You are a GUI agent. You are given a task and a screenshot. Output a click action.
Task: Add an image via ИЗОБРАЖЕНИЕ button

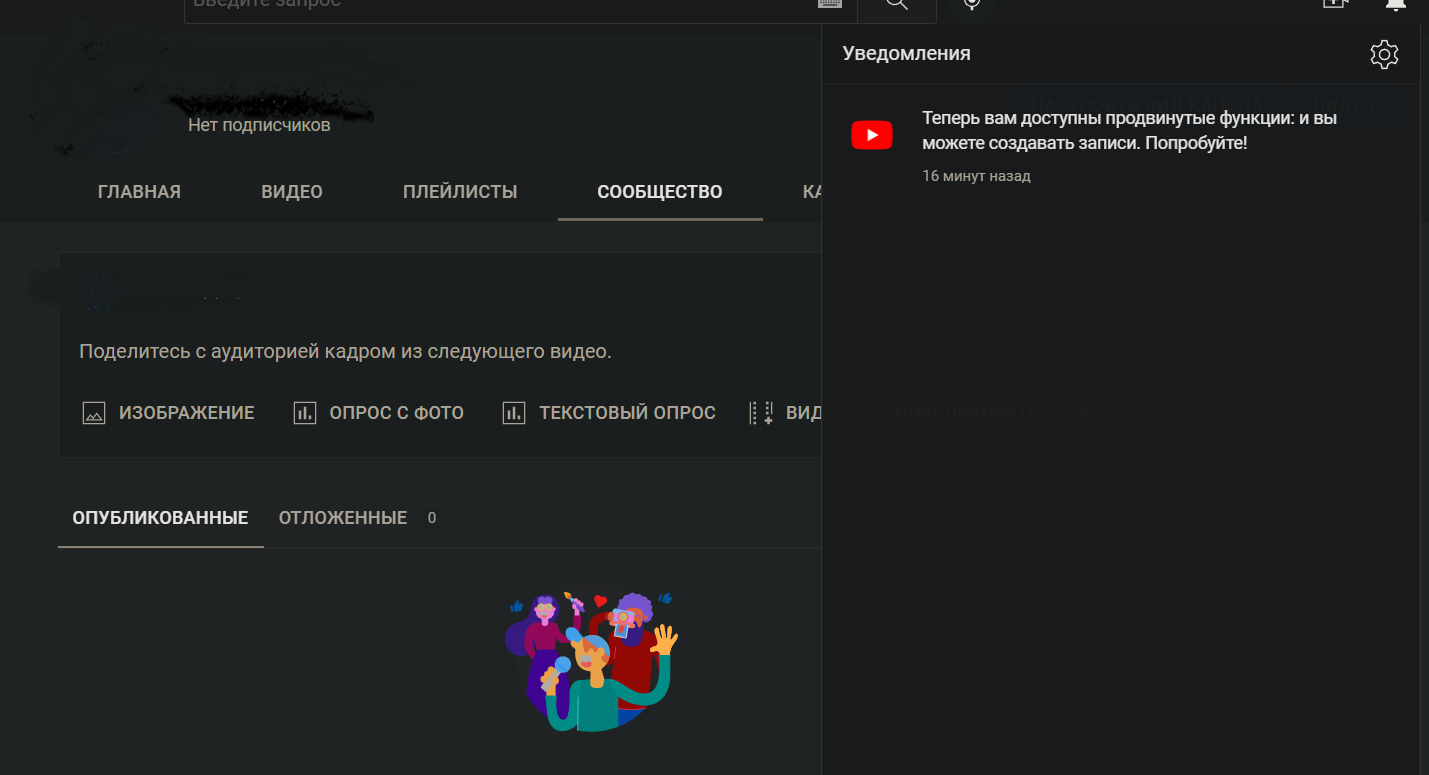click(x=168, y=413)
